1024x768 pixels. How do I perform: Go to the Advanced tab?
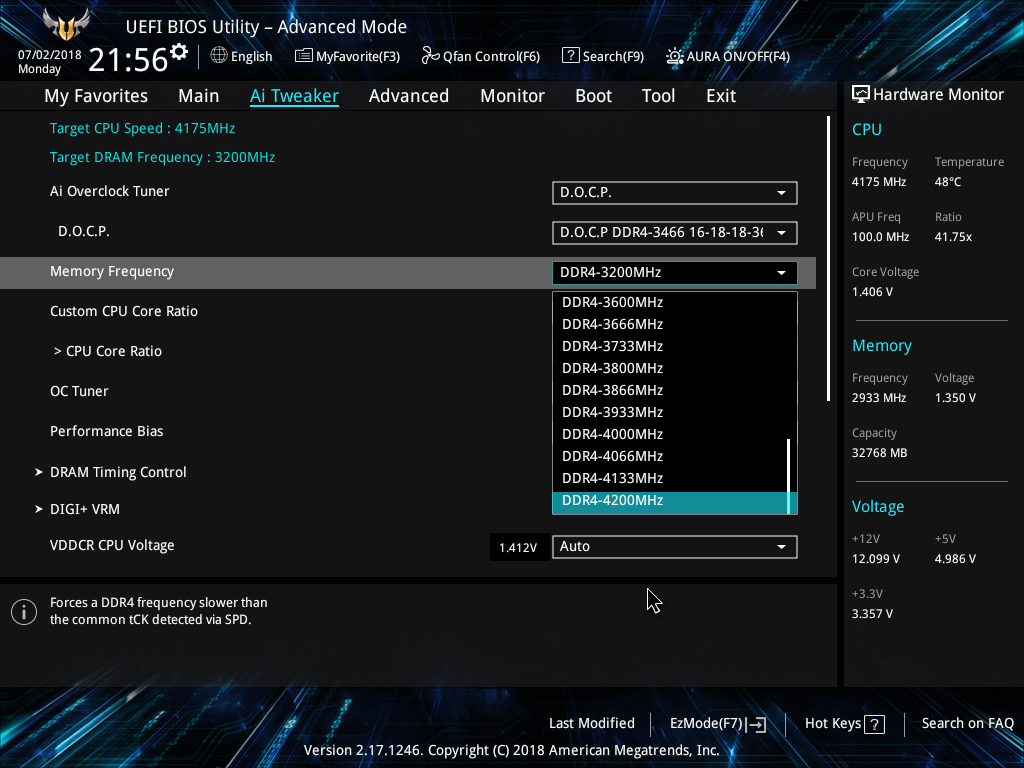coord(409,96)
